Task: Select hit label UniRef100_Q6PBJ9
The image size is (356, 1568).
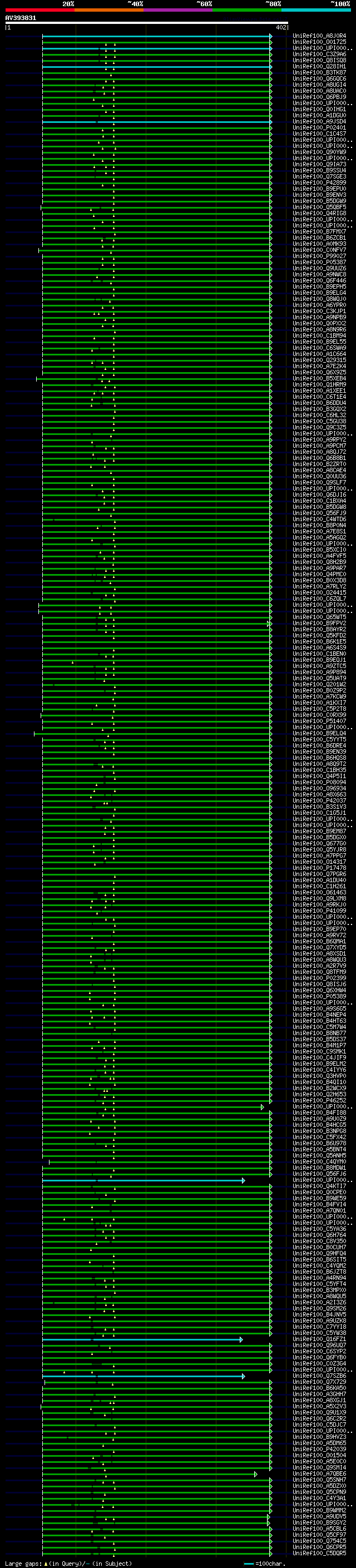Action: pos(319,97)
